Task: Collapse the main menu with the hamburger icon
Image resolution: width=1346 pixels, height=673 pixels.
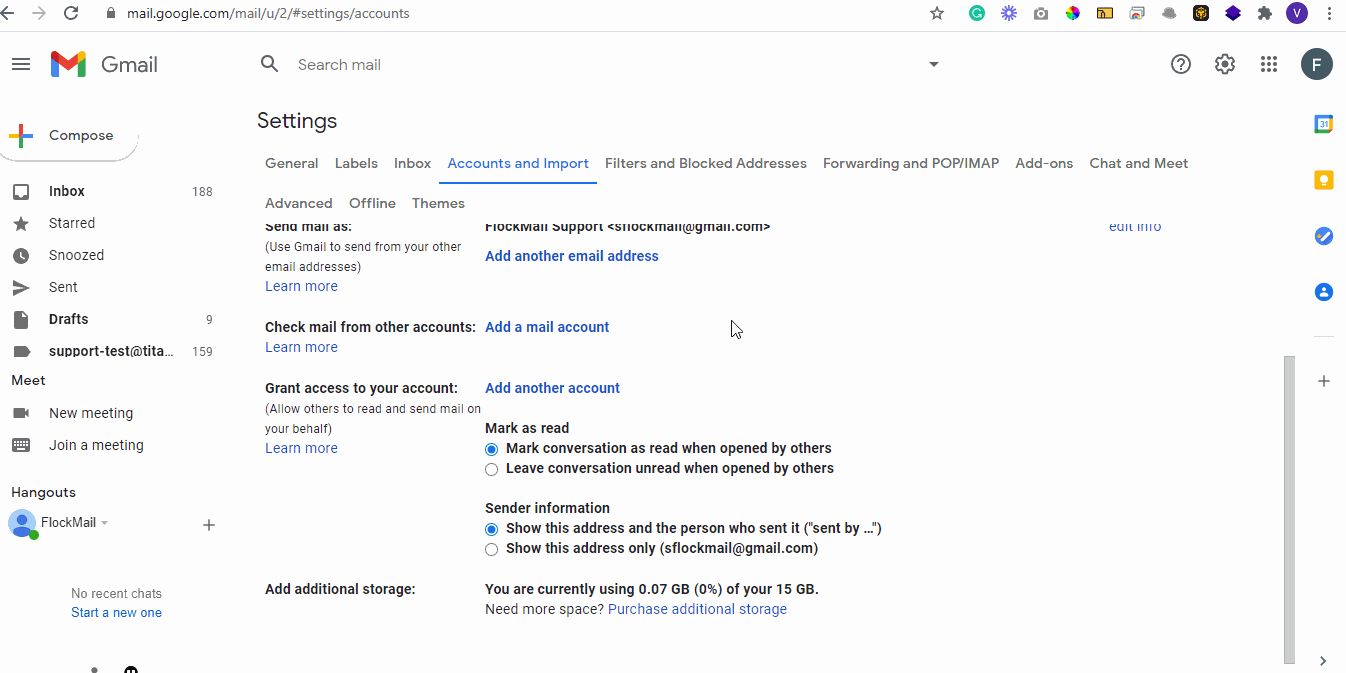Action: 20,64
